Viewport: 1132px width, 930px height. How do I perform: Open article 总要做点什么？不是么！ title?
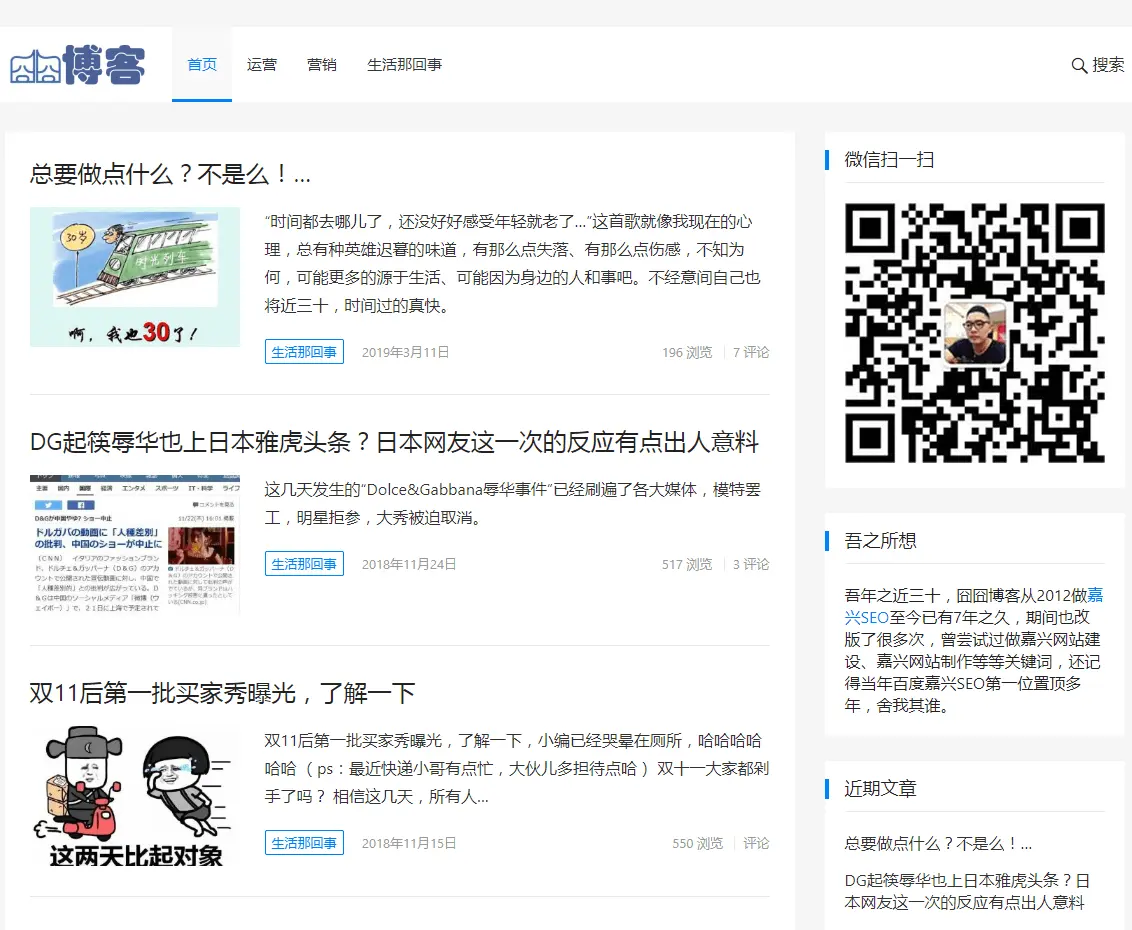click(x=170, y=174)
